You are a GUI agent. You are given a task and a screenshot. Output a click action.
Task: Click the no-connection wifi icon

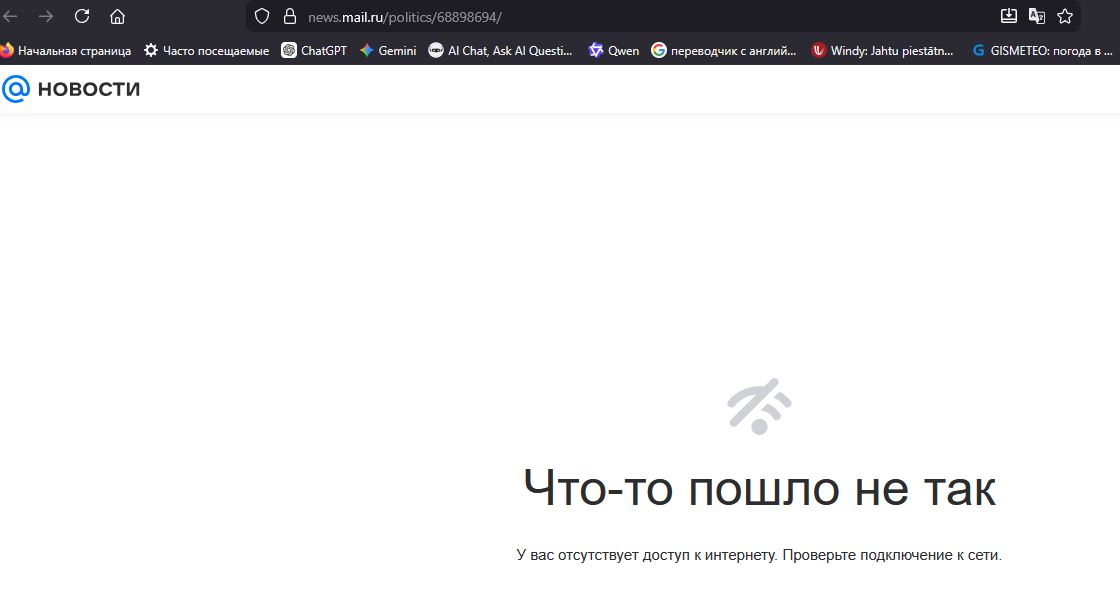(x=759, y=406)
